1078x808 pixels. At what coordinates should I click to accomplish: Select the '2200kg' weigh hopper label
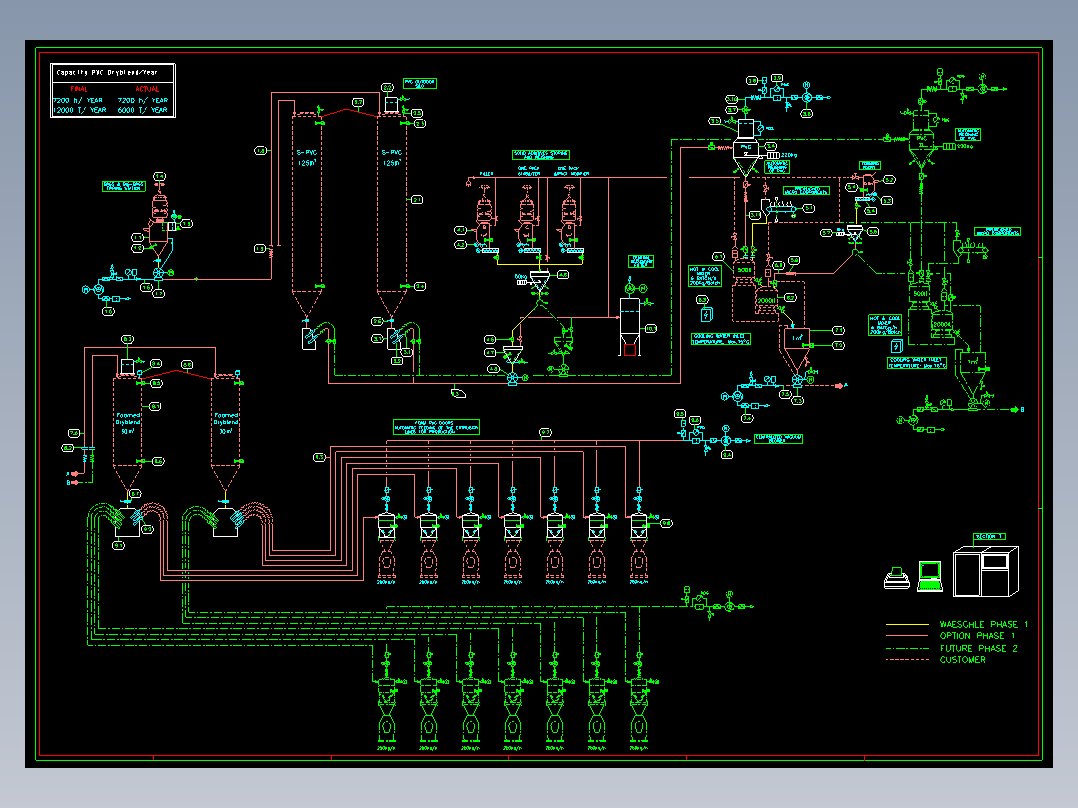[789, 155]
